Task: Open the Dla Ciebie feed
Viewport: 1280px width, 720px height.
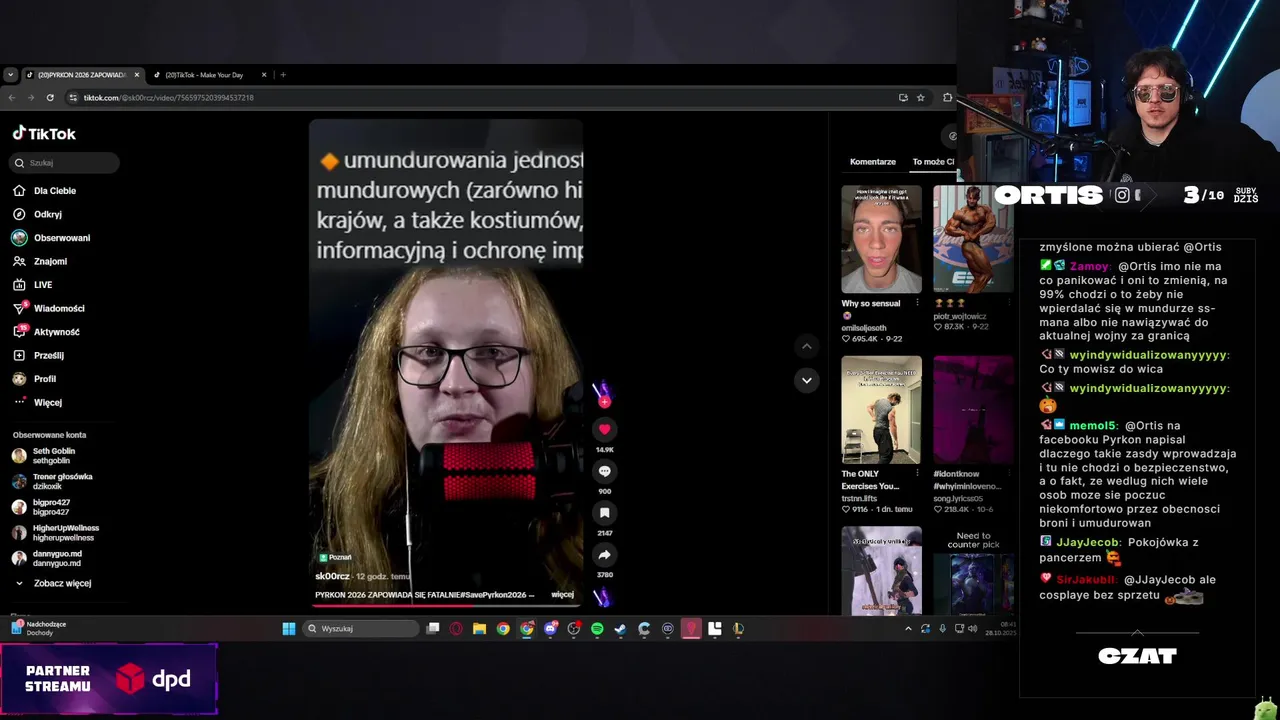Action: 45,190
